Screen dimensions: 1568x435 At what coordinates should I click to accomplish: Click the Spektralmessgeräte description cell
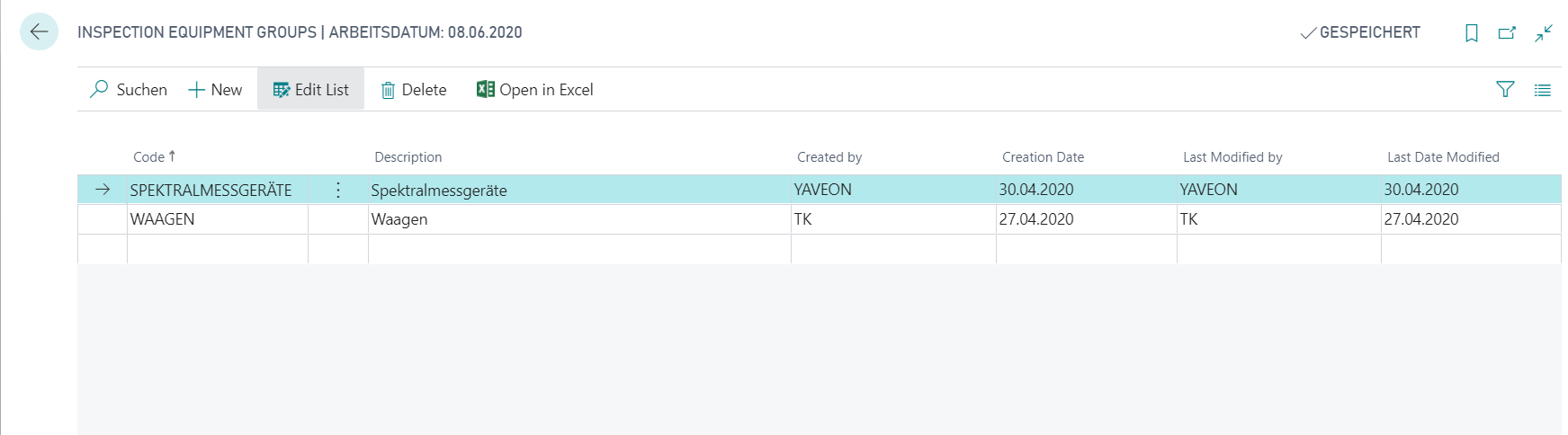click(x=579, y=190)
